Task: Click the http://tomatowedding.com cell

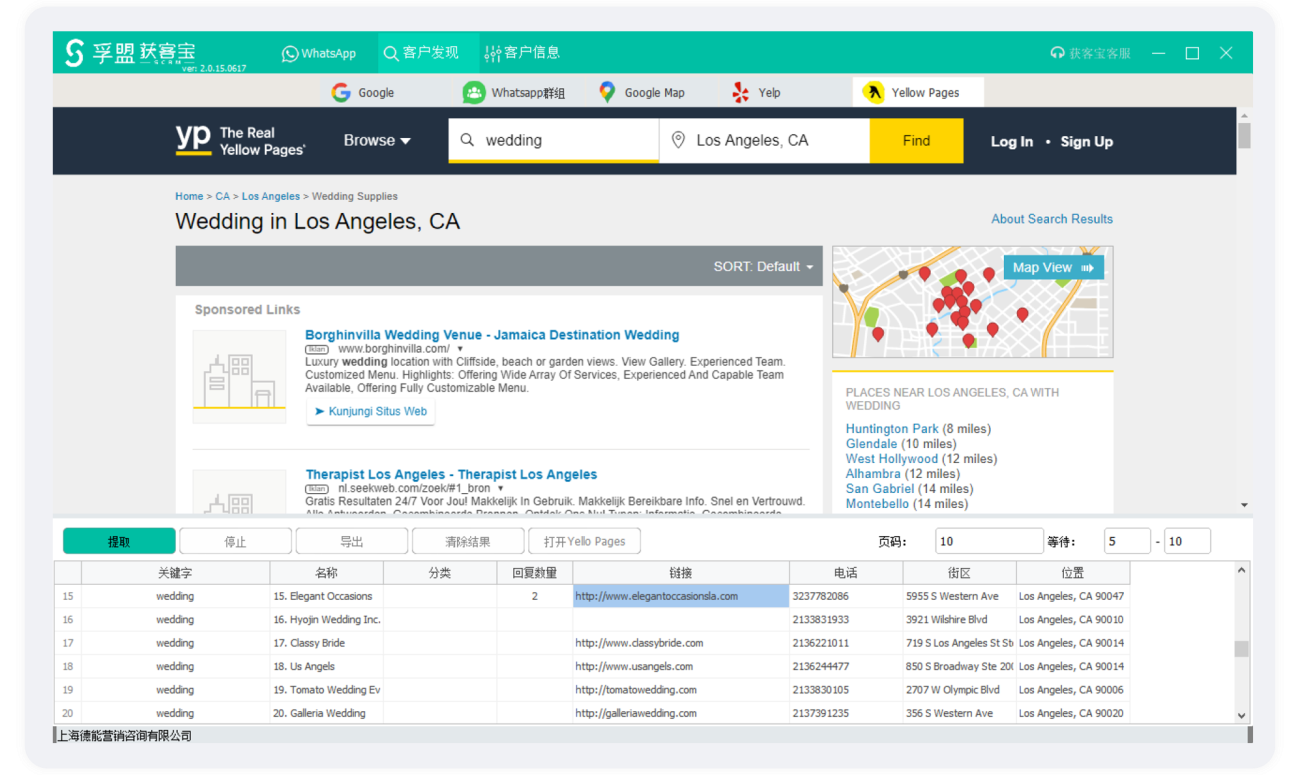Action: click(681, 690)
